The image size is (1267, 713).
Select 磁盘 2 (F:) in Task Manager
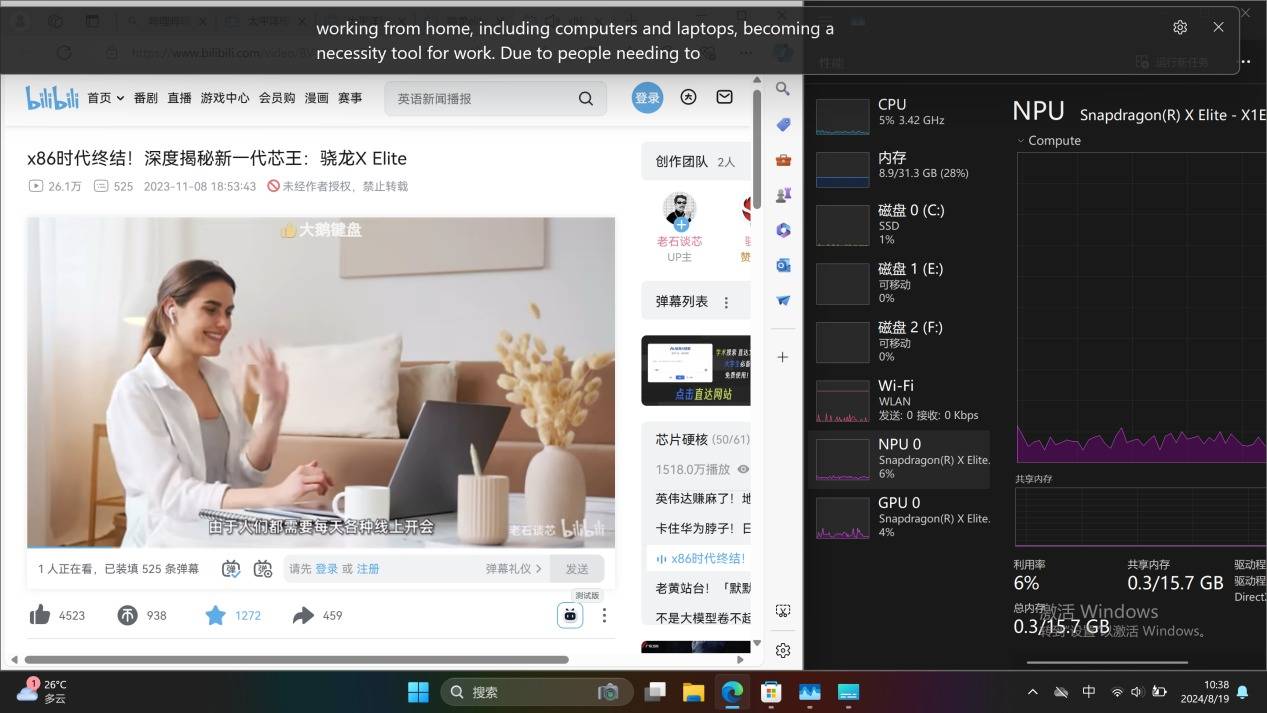coord(899,342)
